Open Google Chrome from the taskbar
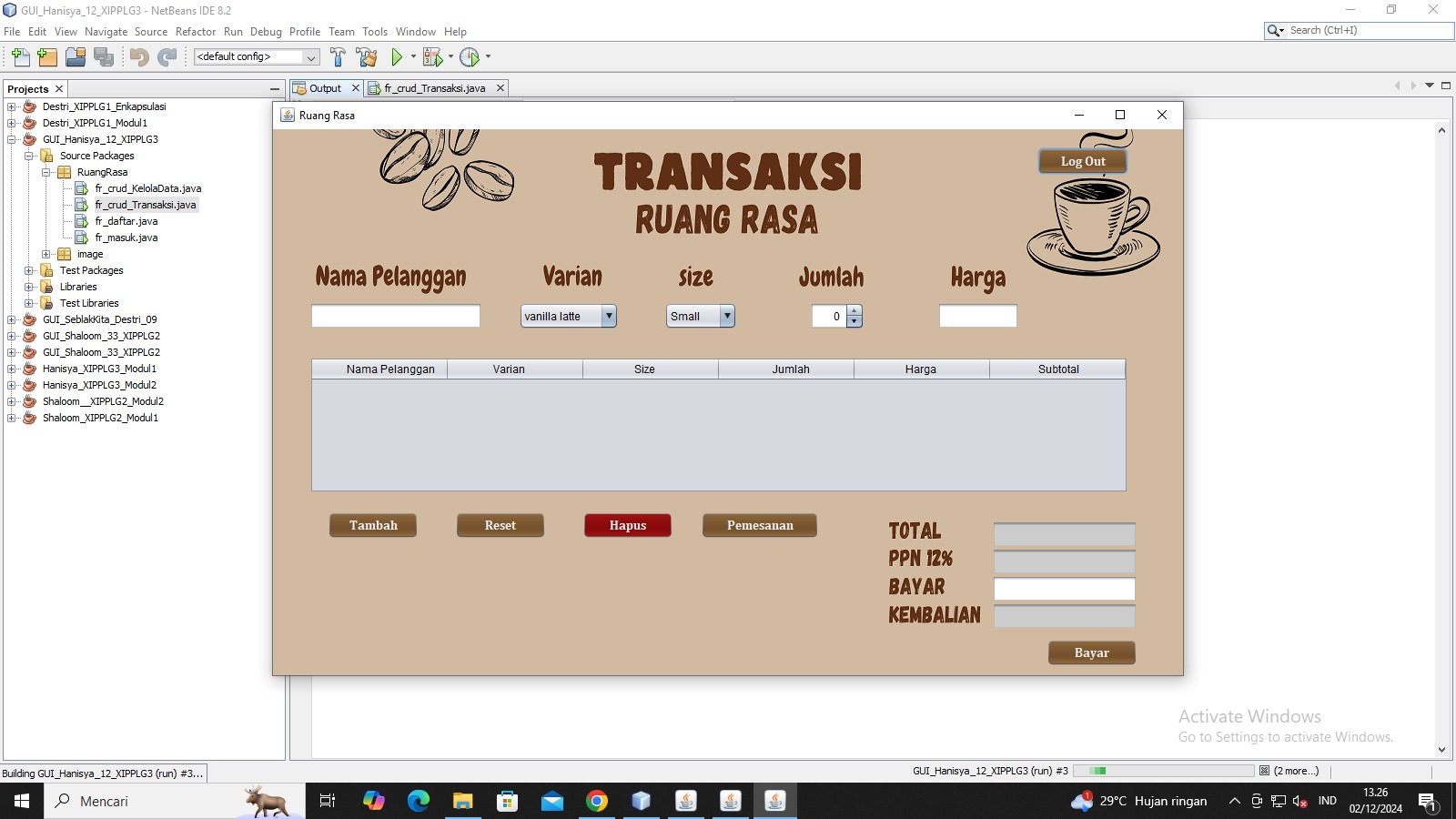The width and height of the screenshot is (1456, 819). pos(597,801)
